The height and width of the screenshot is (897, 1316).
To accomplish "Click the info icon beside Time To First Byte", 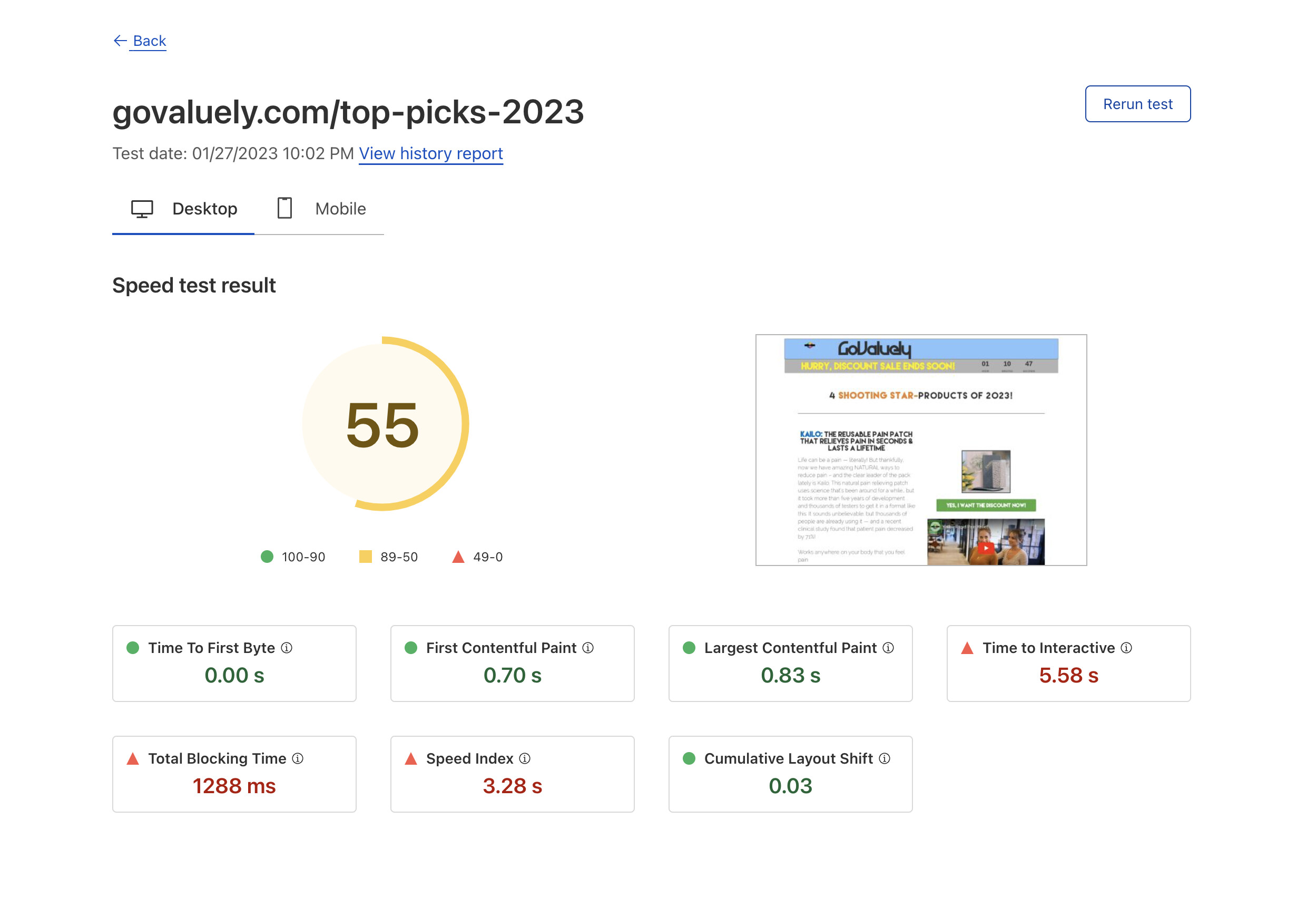I will coord(287,648).
